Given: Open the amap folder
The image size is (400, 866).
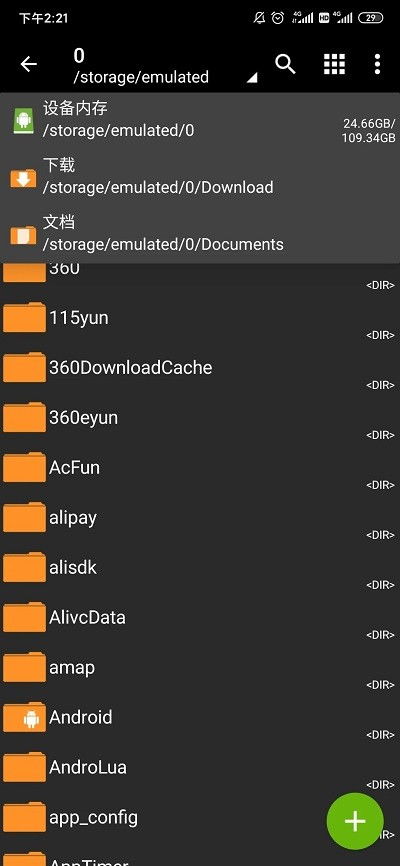Looking at the screenshot, I should [x=200, y=667].
